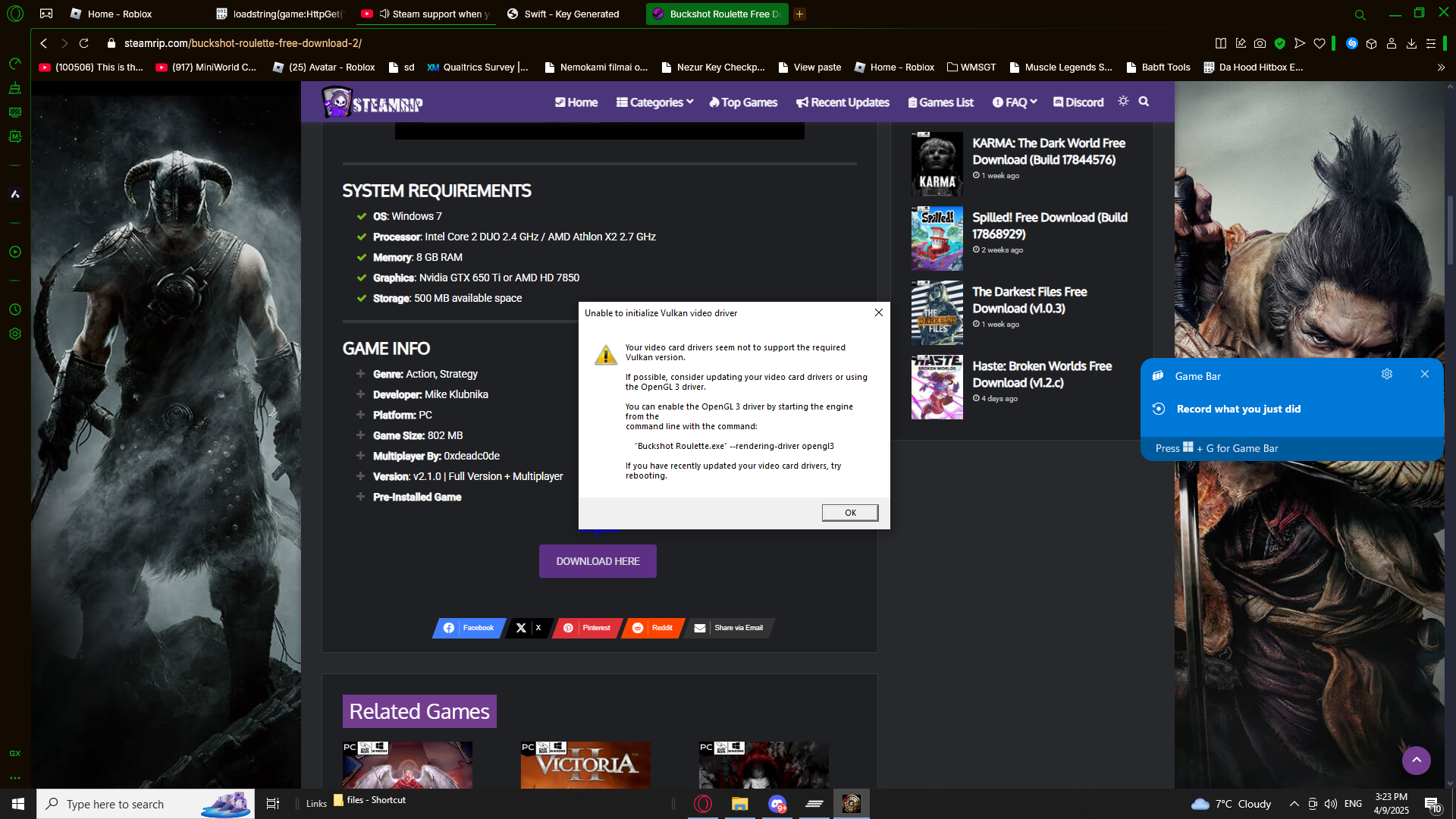Reload the current page
This screenshot has width=1456, height=819.
[84, 43]
